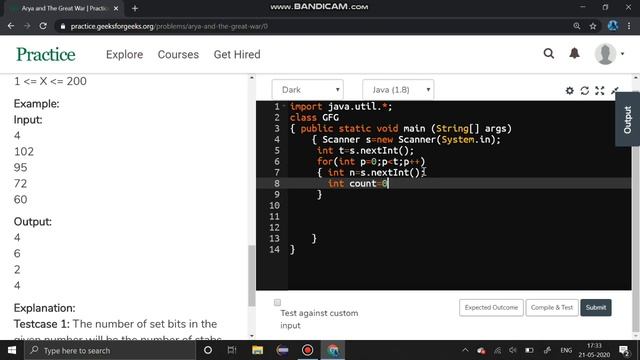Open user account avatar menu

tap(609, 54)
